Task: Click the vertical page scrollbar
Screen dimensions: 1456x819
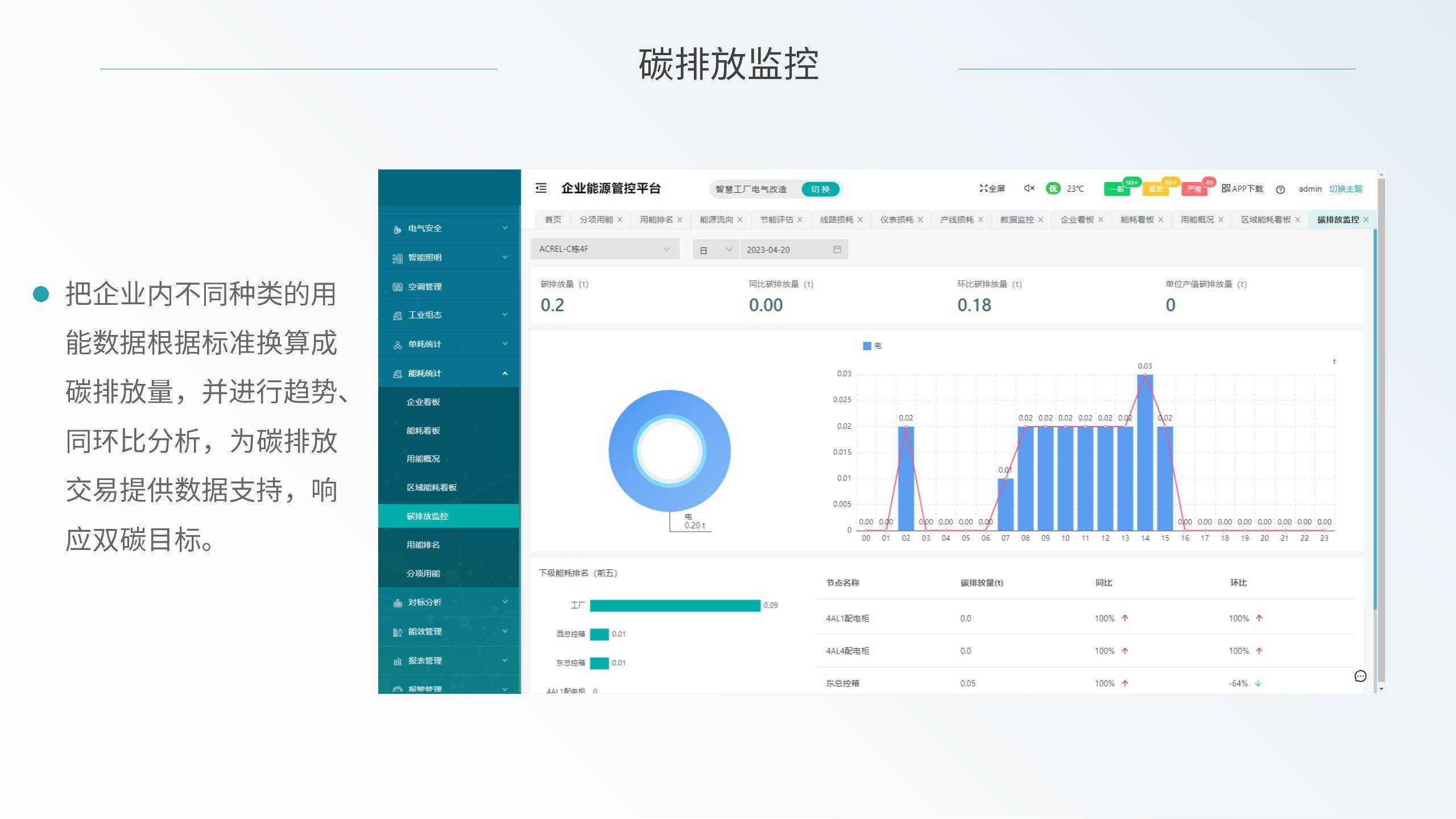Action: (1381, 432)
